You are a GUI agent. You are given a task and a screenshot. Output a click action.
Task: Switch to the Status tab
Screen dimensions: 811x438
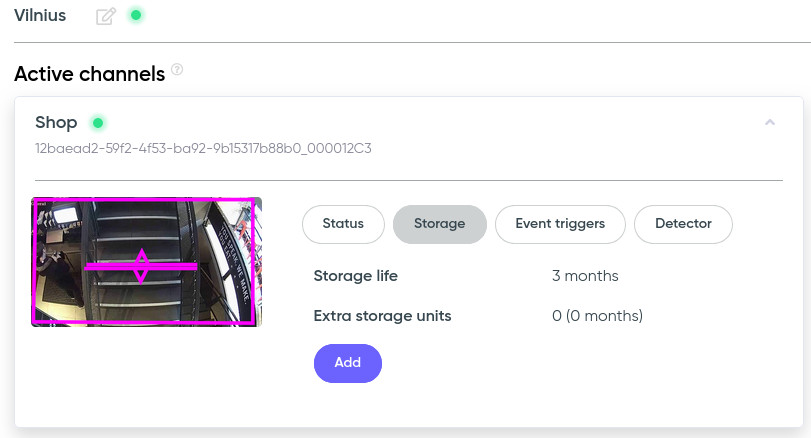(x=343, y=224)
